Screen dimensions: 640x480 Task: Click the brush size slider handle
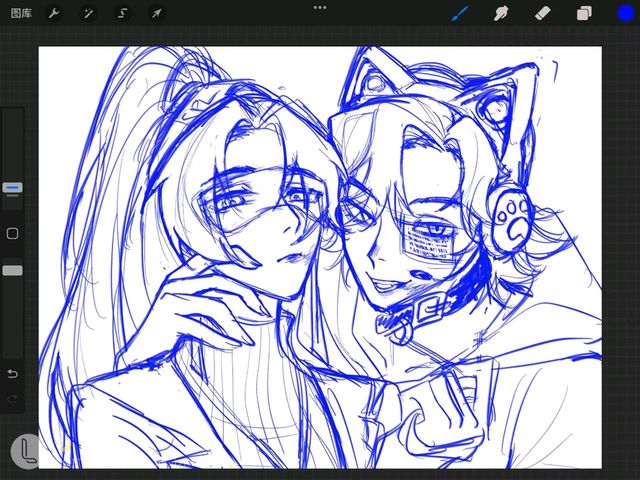(x=13, y=187)
